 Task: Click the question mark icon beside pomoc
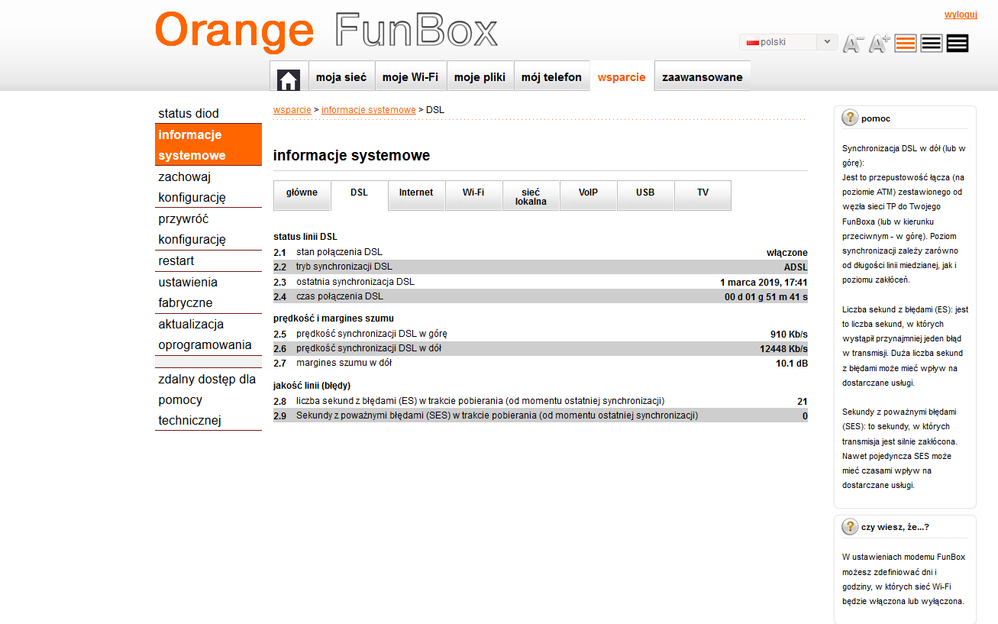tap(850, 118)
